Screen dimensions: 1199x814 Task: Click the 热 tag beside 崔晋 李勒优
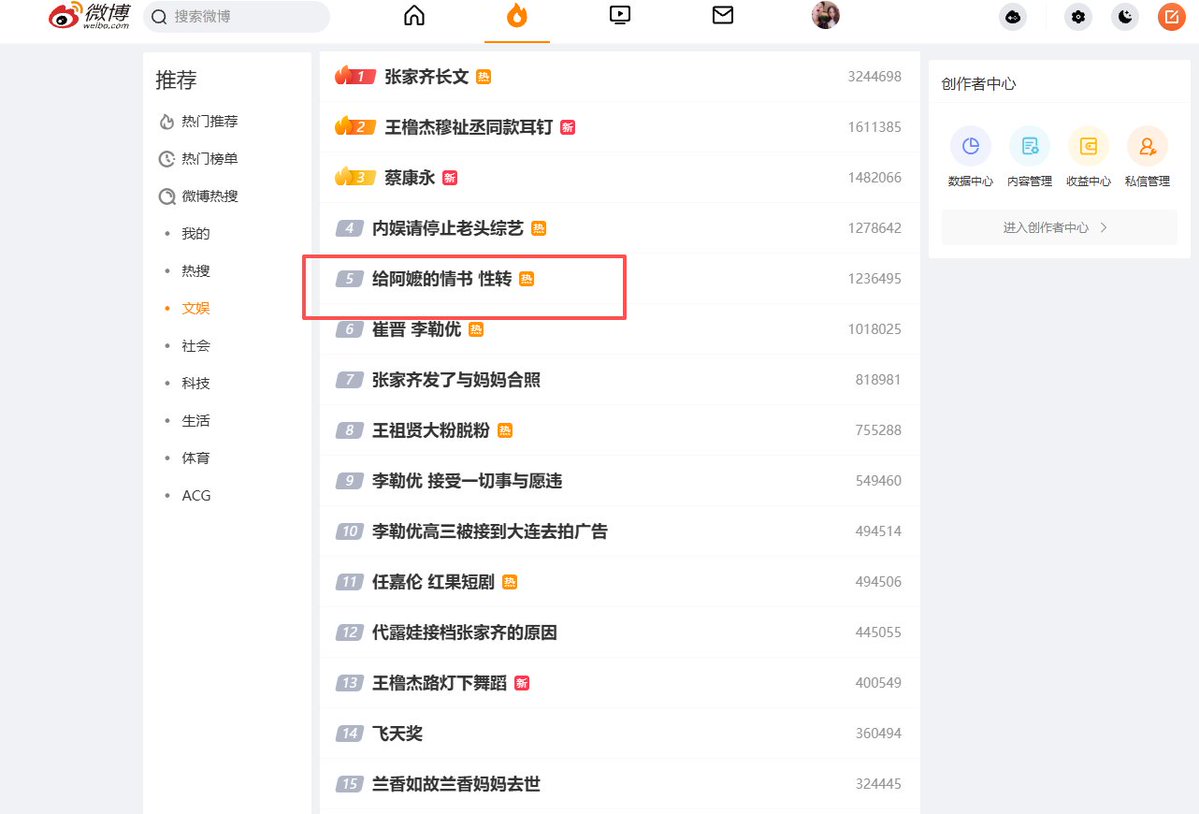tap(476, 329)
